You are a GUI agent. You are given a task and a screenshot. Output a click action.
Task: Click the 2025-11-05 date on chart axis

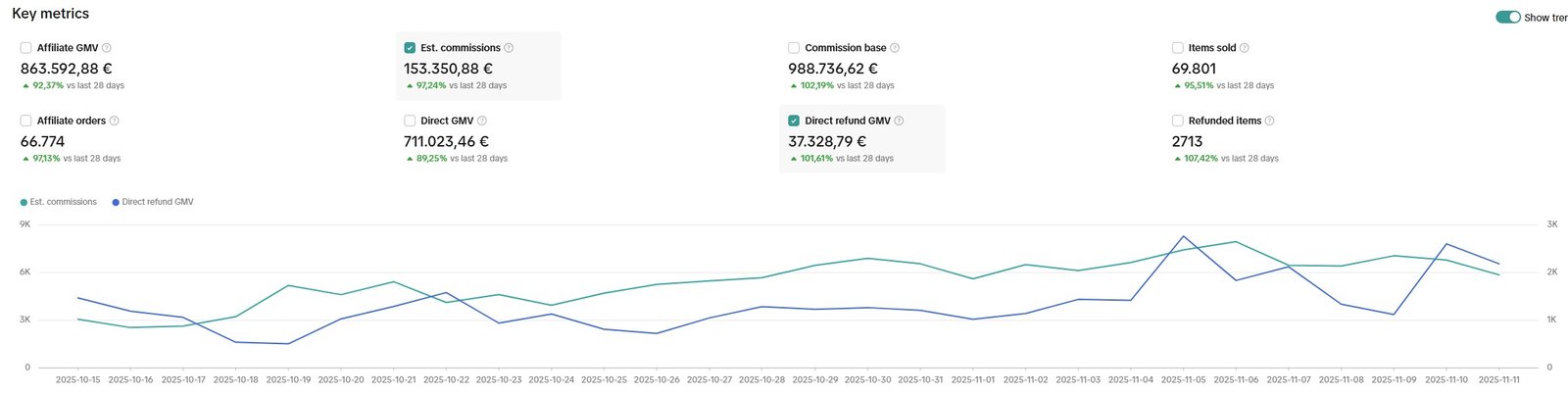(x=1184, y=379)
